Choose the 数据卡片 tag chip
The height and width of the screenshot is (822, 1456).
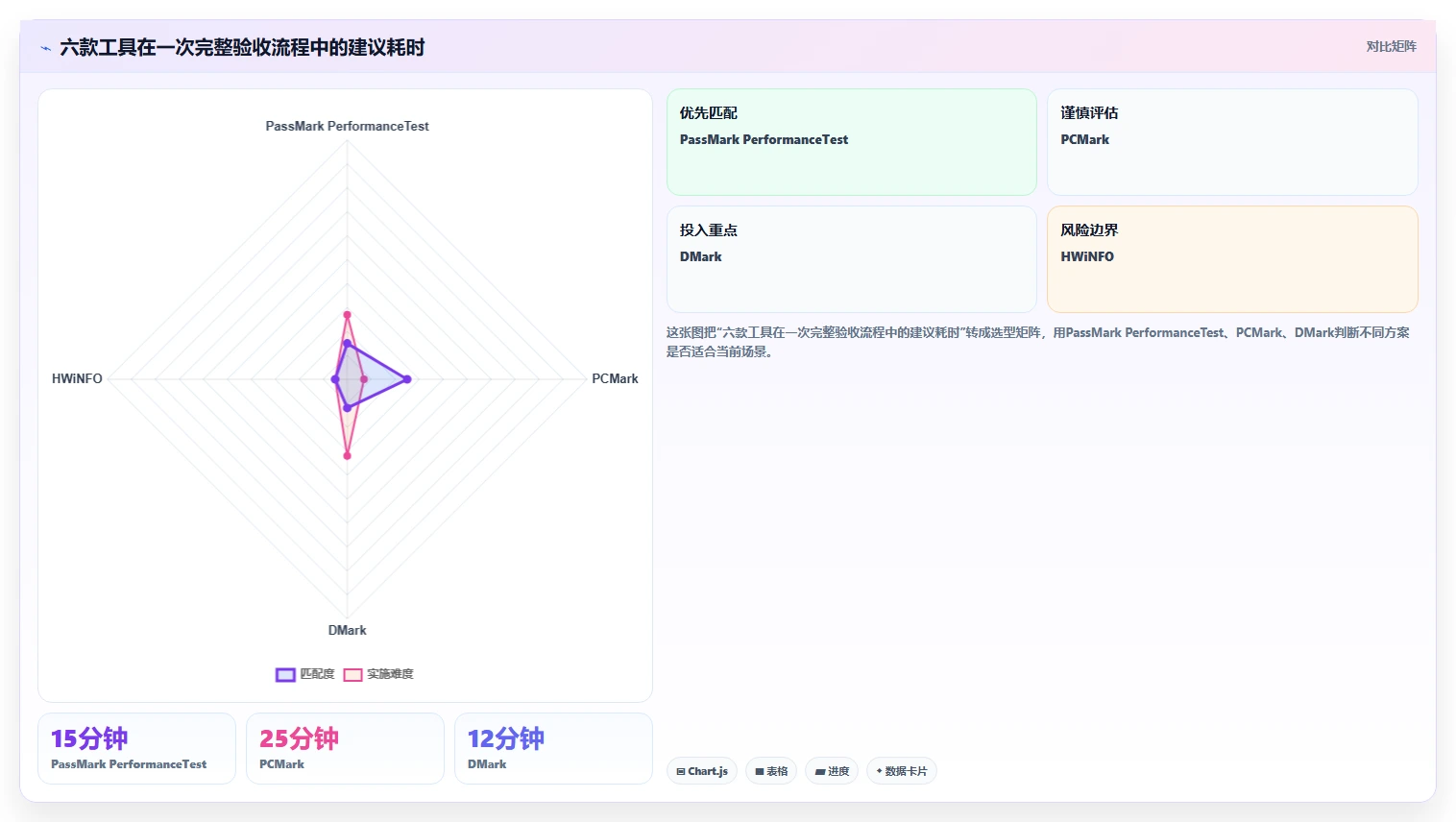pos(902,771)
